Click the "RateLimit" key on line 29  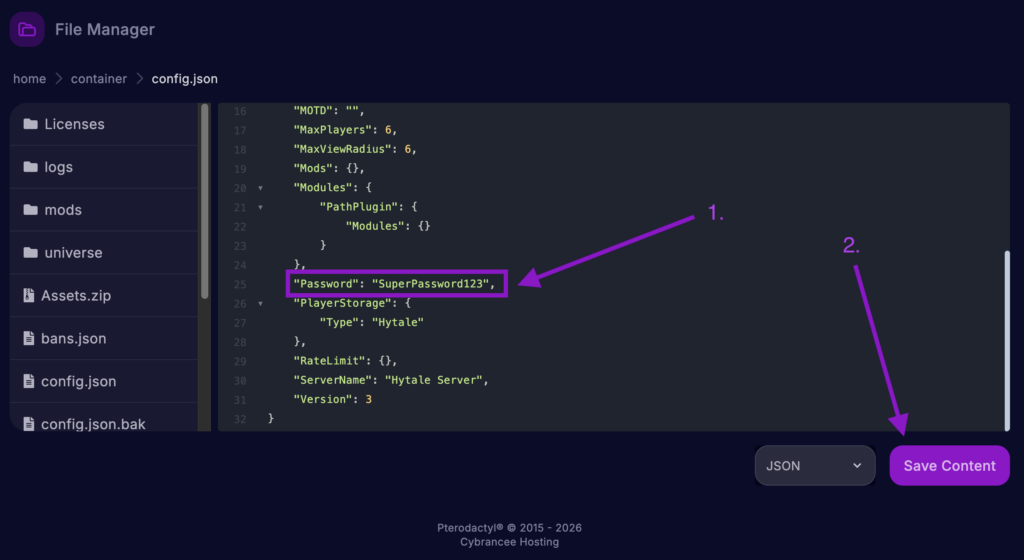tap(329, 361)
